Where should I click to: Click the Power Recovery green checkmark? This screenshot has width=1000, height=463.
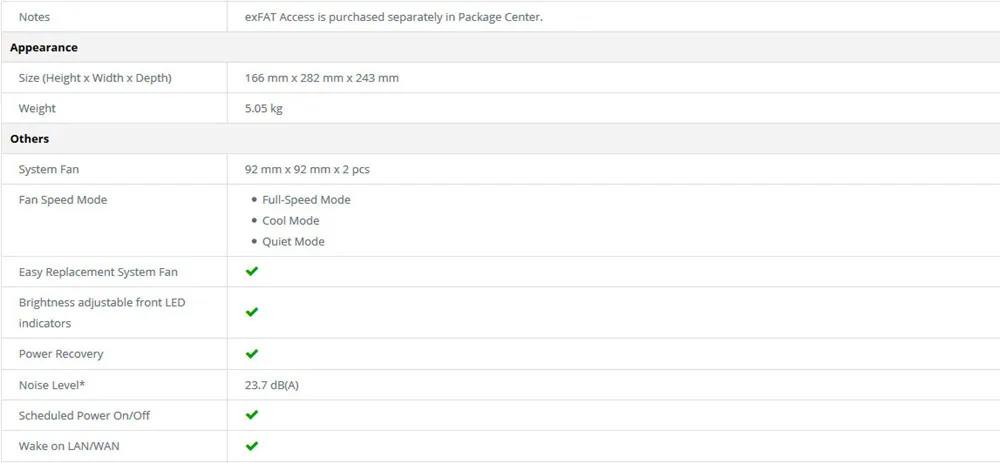[252, 353]
